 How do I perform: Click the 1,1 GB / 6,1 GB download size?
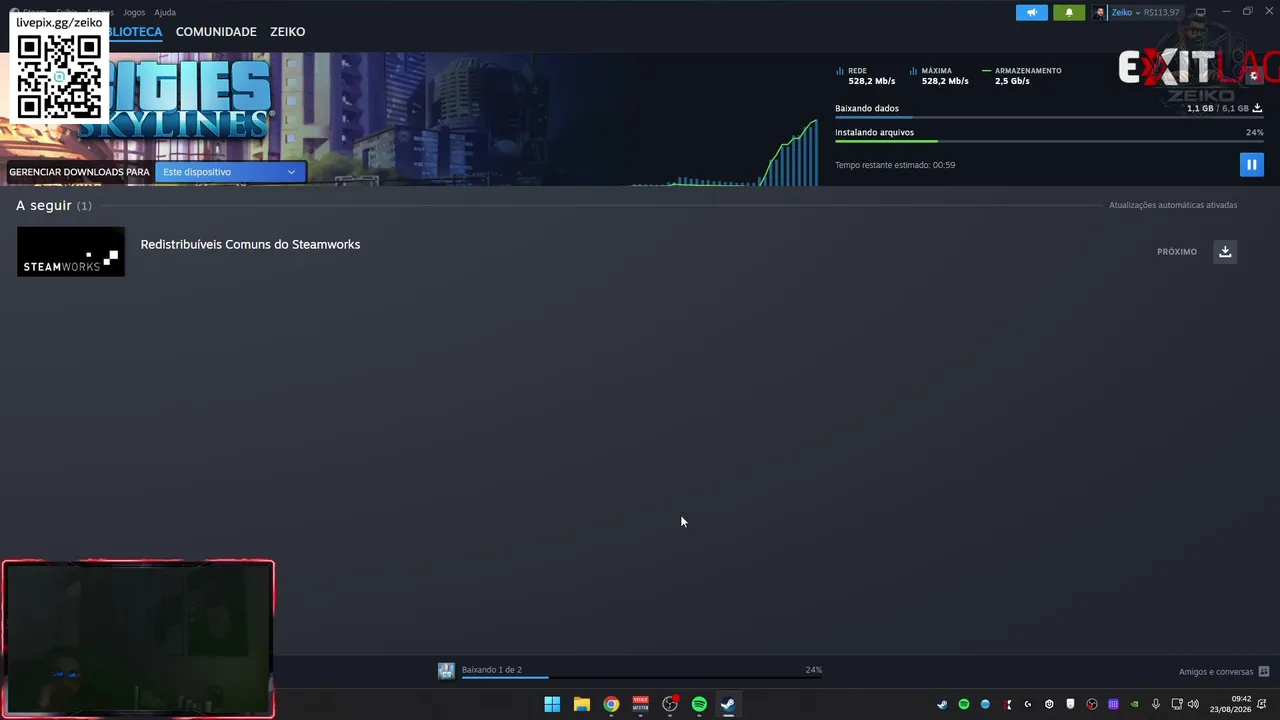tap(1218, 108)
